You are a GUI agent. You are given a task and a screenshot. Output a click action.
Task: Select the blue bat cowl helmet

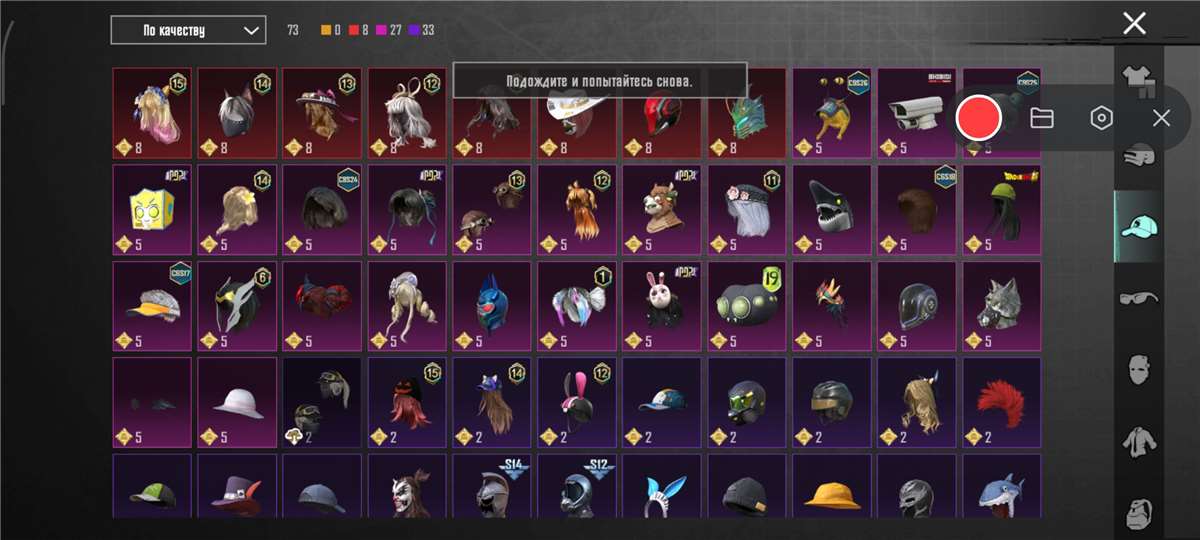492,305
